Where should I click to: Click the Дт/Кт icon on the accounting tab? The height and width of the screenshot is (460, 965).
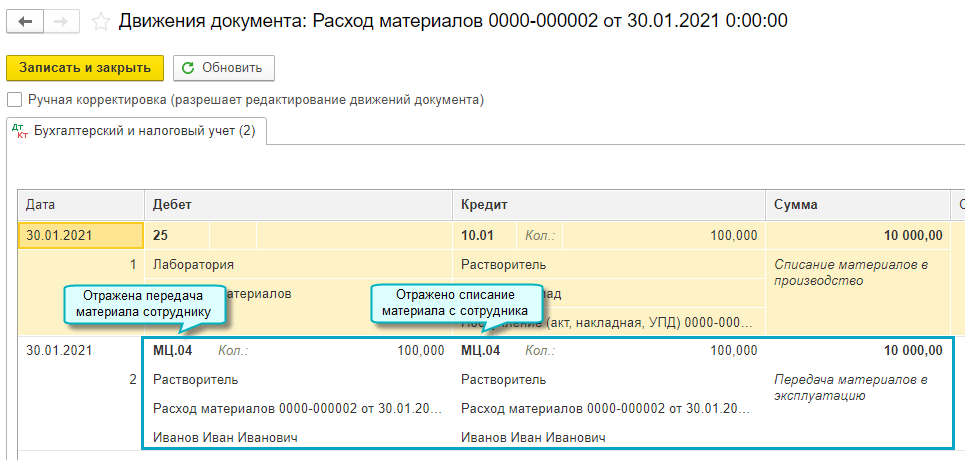point(21,132)
